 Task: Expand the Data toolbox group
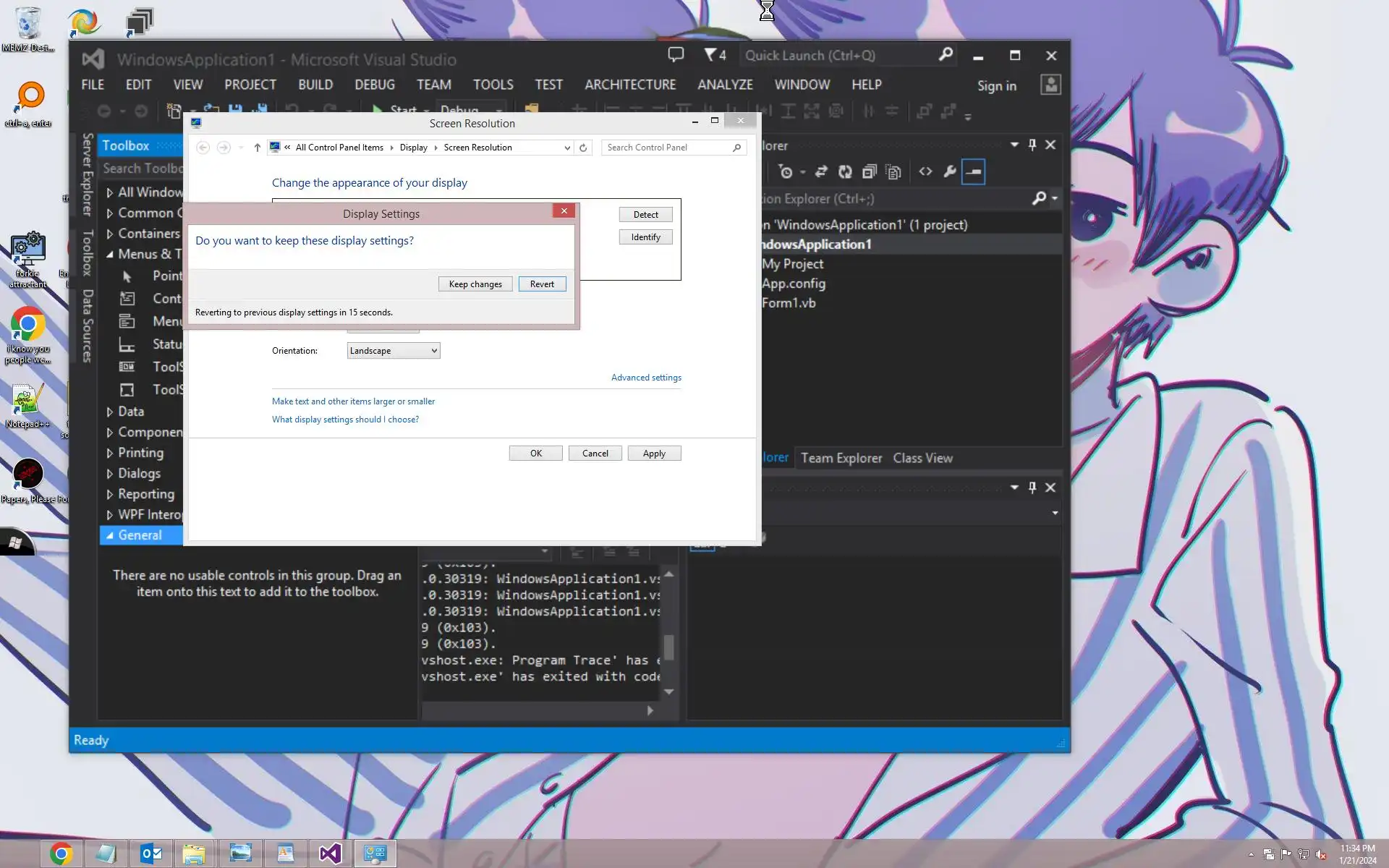(109, 412)
